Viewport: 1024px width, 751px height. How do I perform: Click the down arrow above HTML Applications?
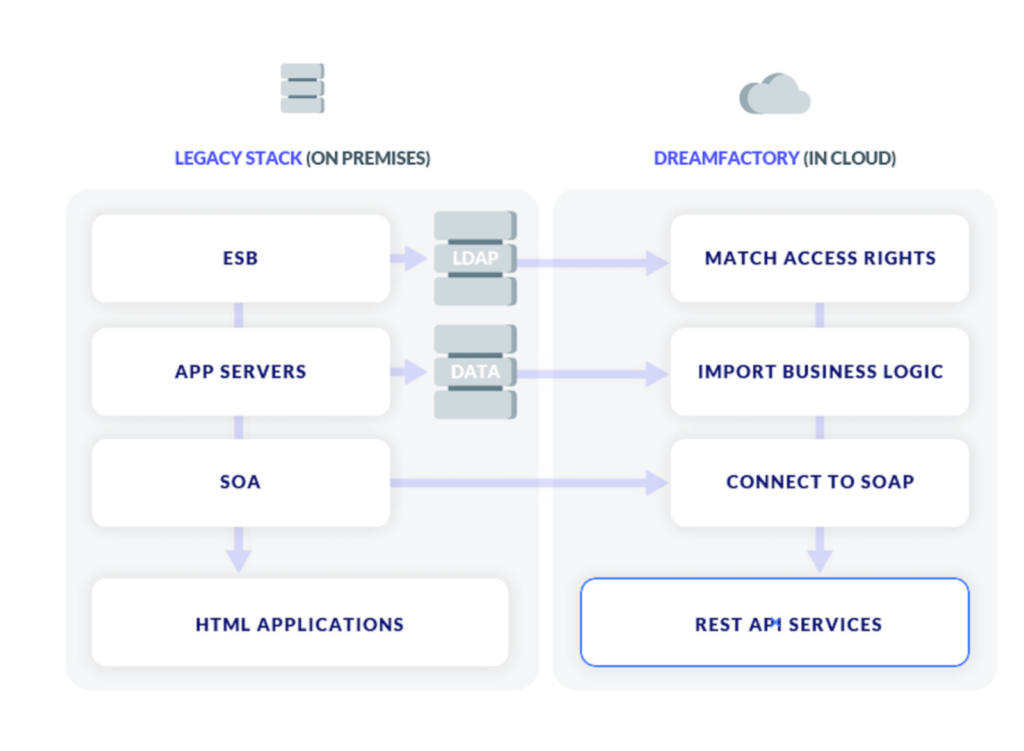[238, 556]
